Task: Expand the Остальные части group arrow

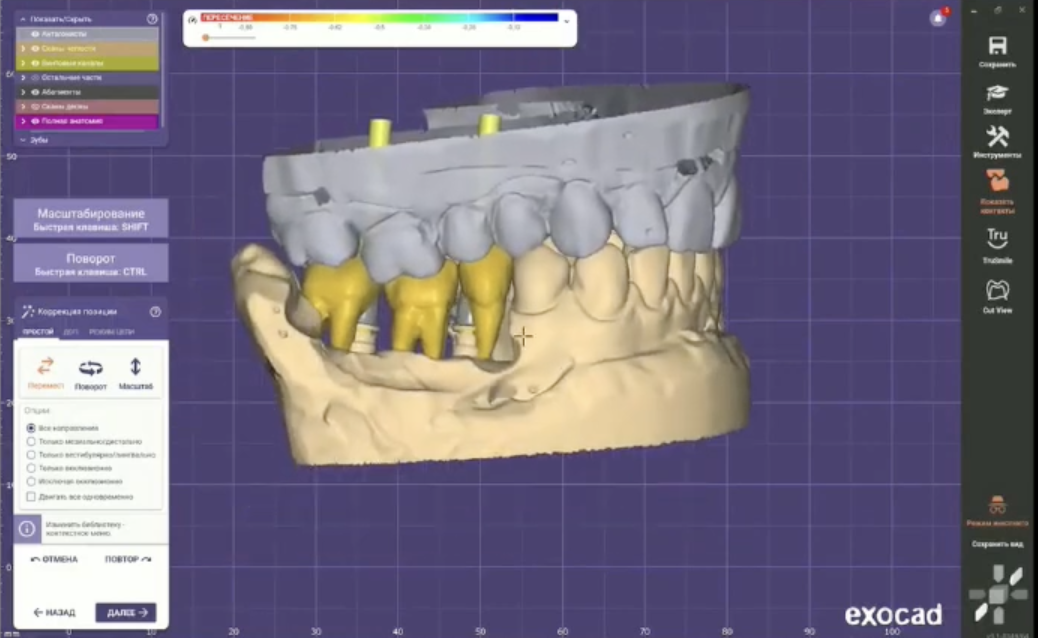Action: [x=23, y=77]
